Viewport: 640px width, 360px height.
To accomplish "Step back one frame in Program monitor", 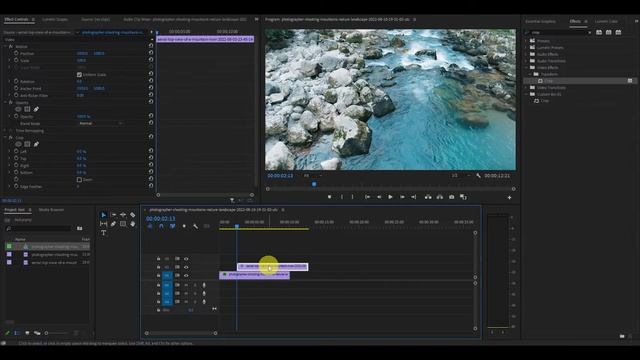I will (x=379, y=197).
